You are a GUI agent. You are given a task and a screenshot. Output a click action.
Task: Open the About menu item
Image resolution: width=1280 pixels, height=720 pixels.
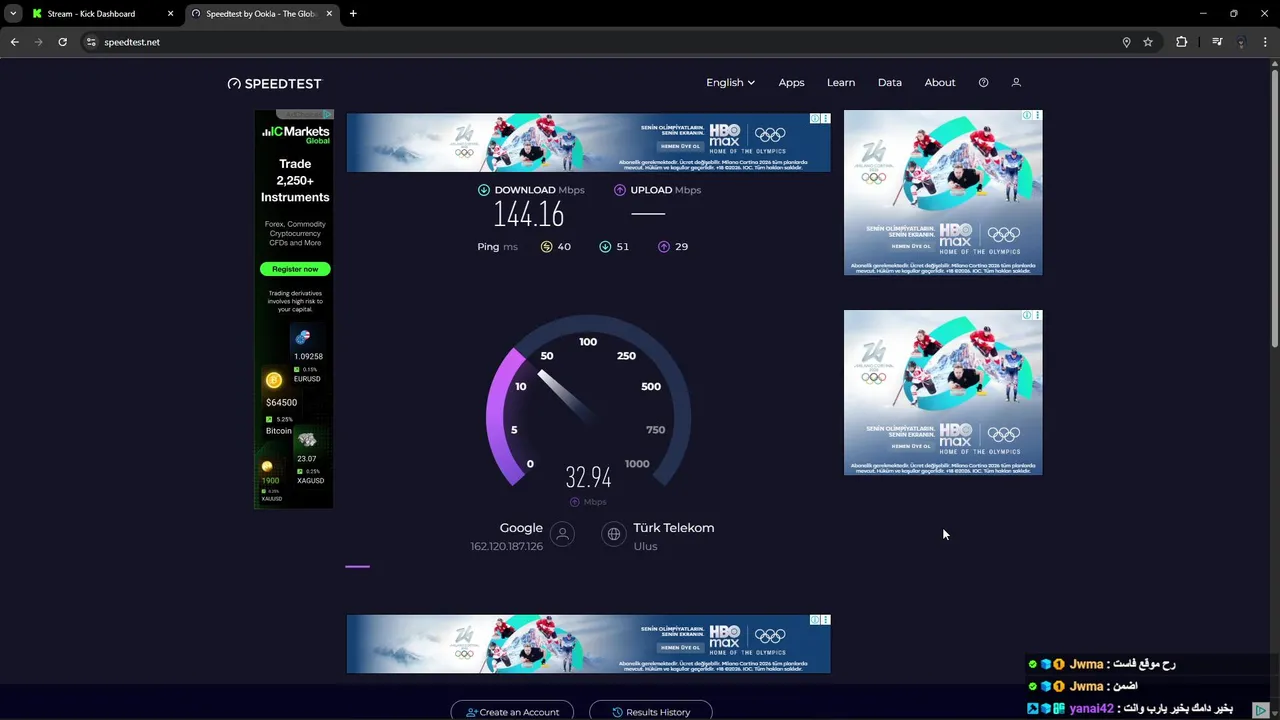click(940, 83)
